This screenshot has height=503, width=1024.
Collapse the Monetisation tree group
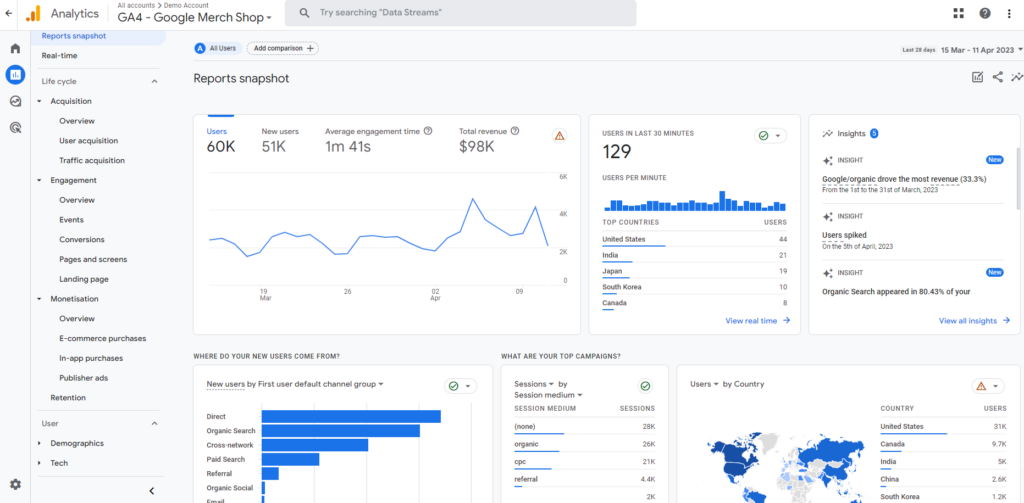(39, 299)
